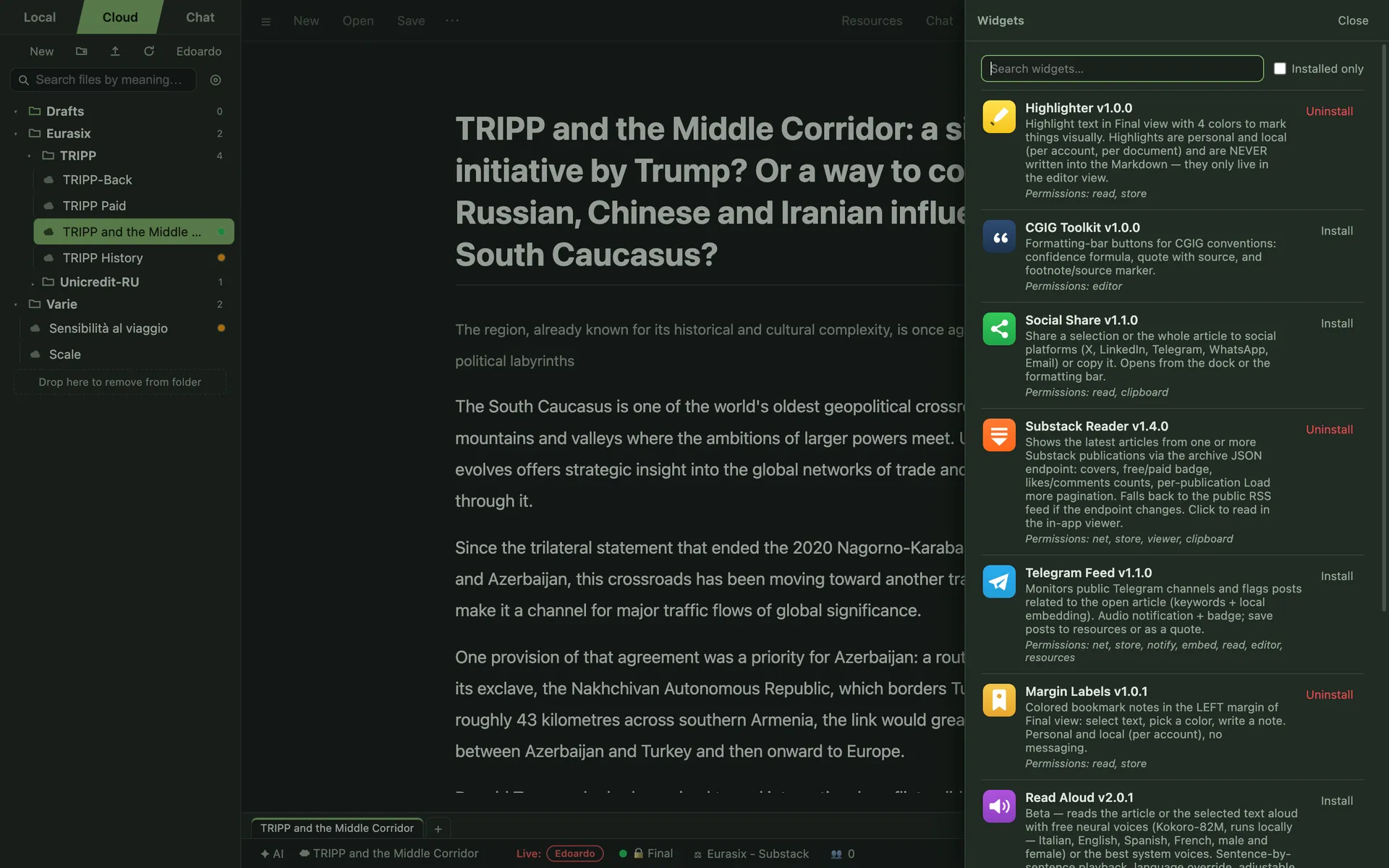Click the Substack Reader widget icon

click(999, 435)
